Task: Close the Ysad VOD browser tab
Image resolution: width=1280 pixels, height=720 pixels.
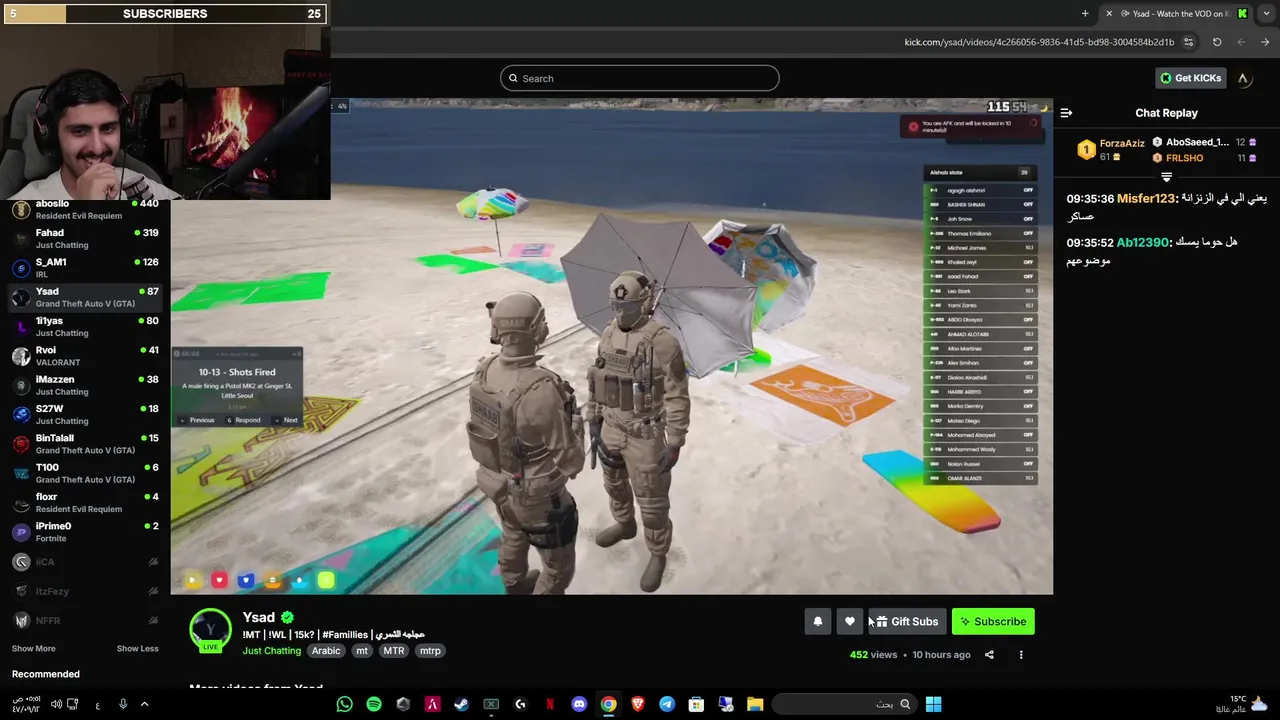Action: [1108, 13]
